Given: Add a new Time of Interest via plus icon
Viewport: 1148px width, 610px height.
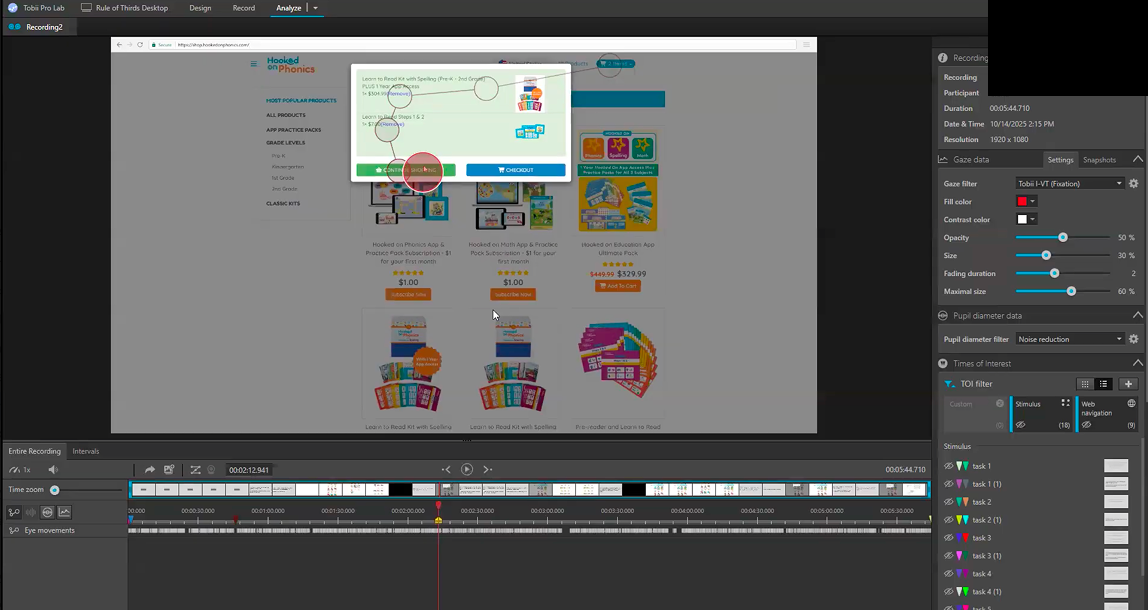Looking at the screenshot, I should click(1127, 384).
